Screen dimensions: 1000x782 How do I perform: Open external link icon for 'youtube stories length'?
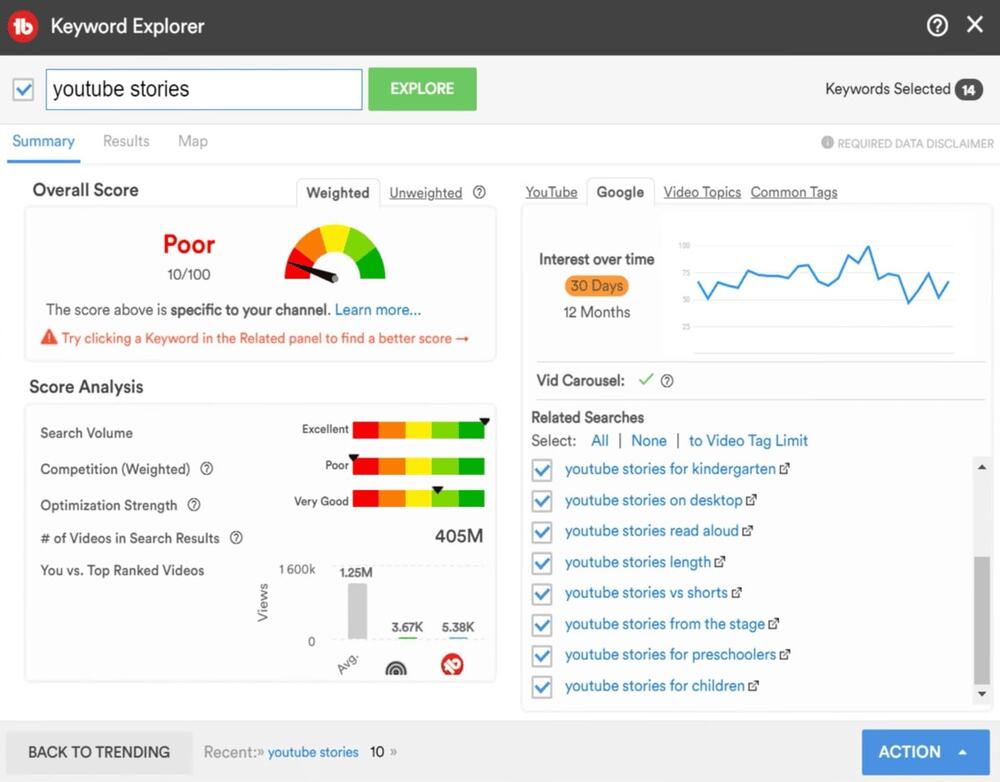pos(719,562)
